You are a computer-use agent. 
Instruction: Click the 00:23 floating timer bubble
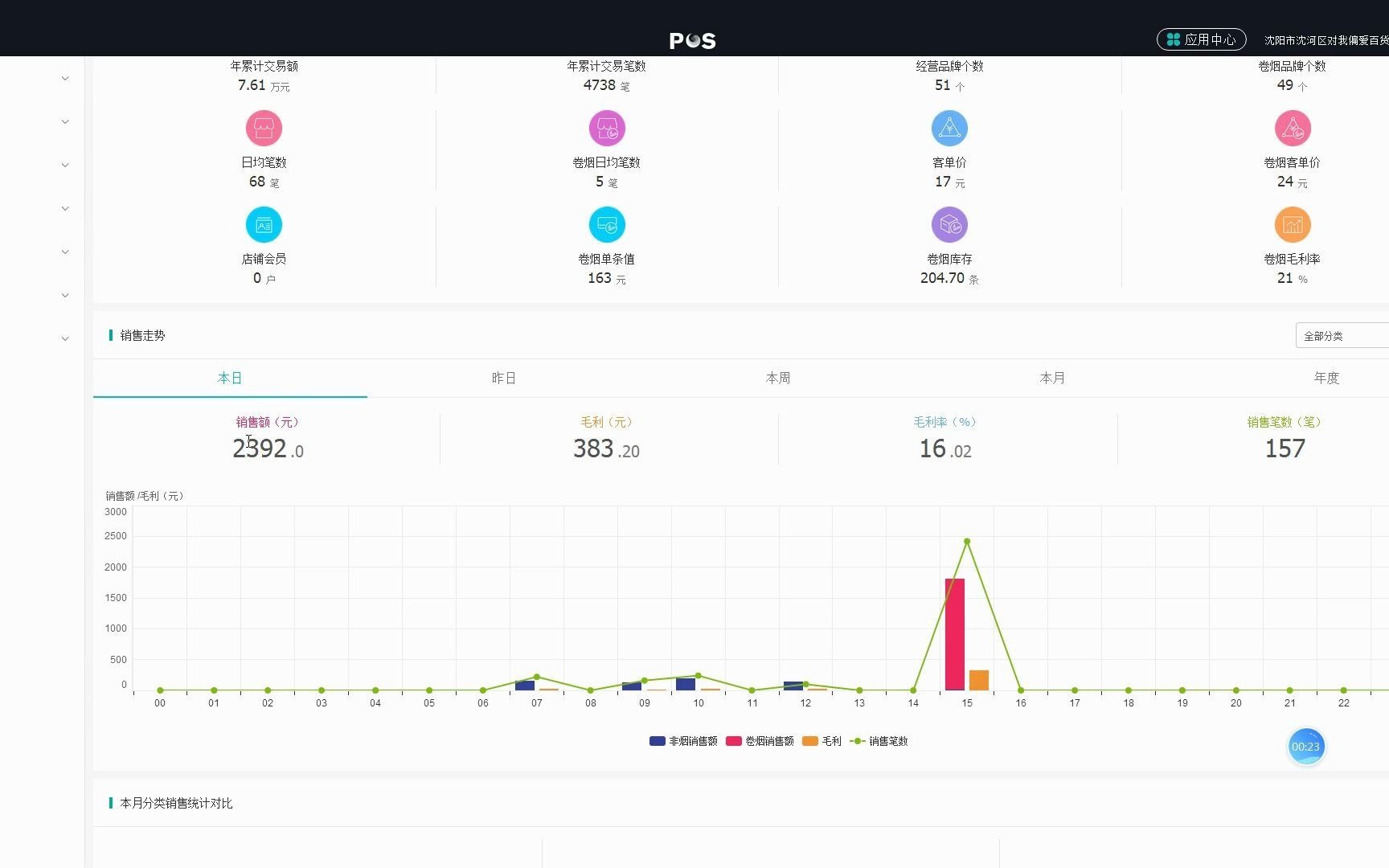click(1305, 747)
